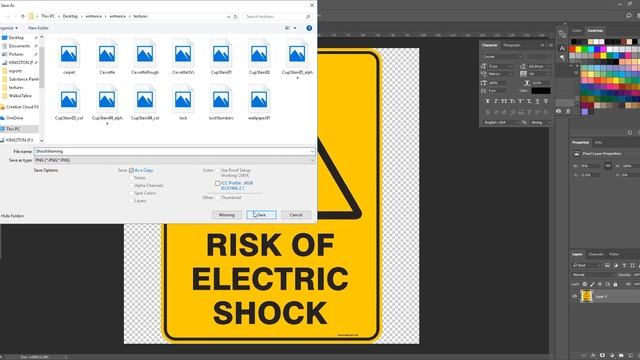Image resolution: width=640 pixels, height=360 pixels.
Task: Toggle Superscript in Character panel
Action: point(520,101)
